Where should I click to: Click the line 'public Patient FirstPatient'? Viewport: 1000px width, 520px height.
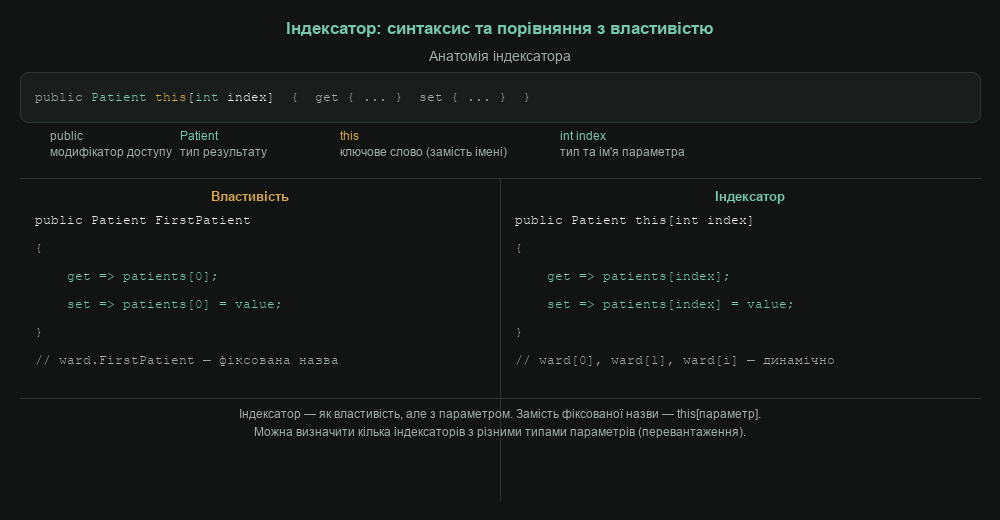143,220
